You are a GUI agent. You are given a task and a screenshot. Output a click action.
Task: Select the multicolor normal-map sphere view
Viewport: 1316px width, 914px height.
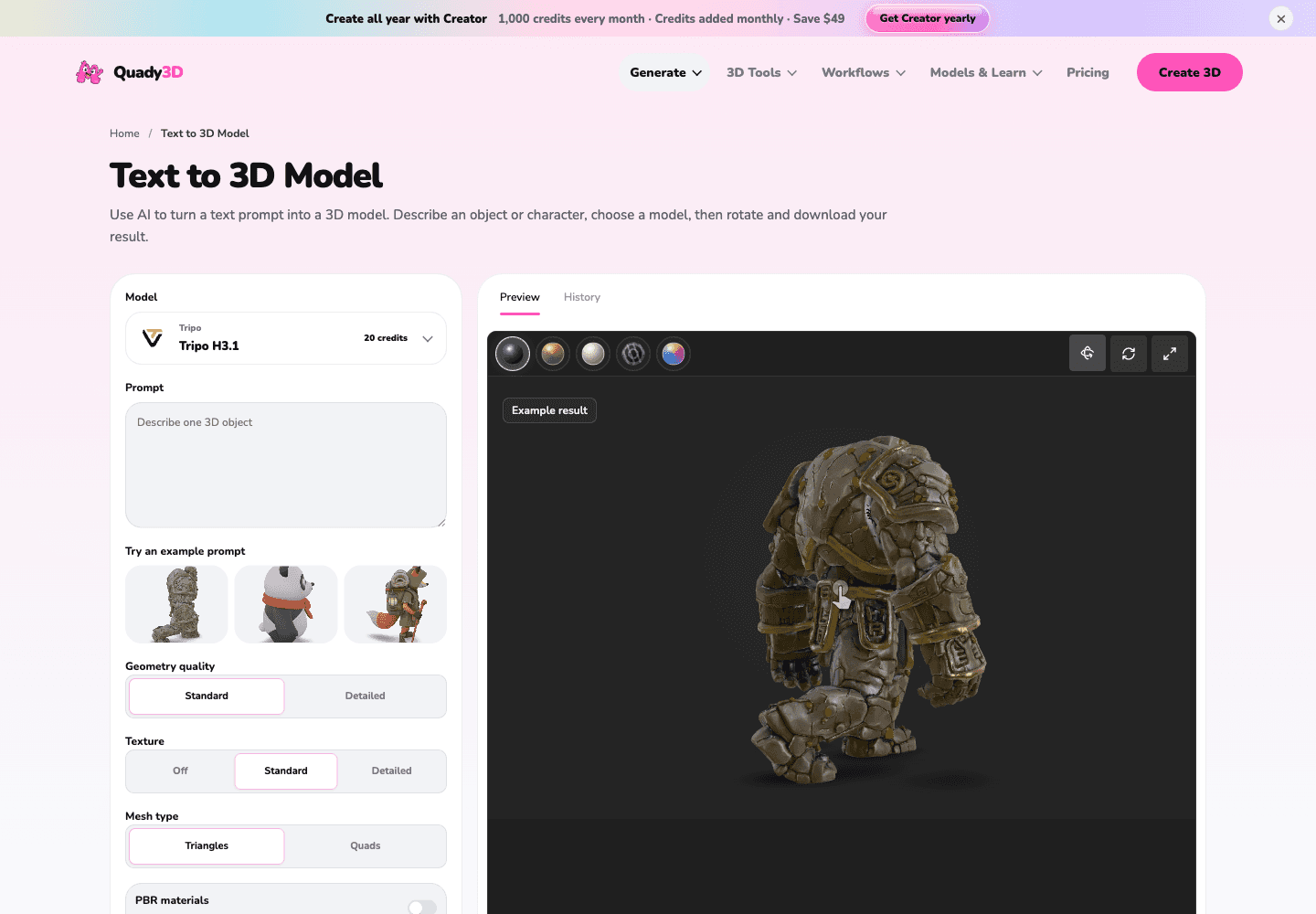pos(674,354)
